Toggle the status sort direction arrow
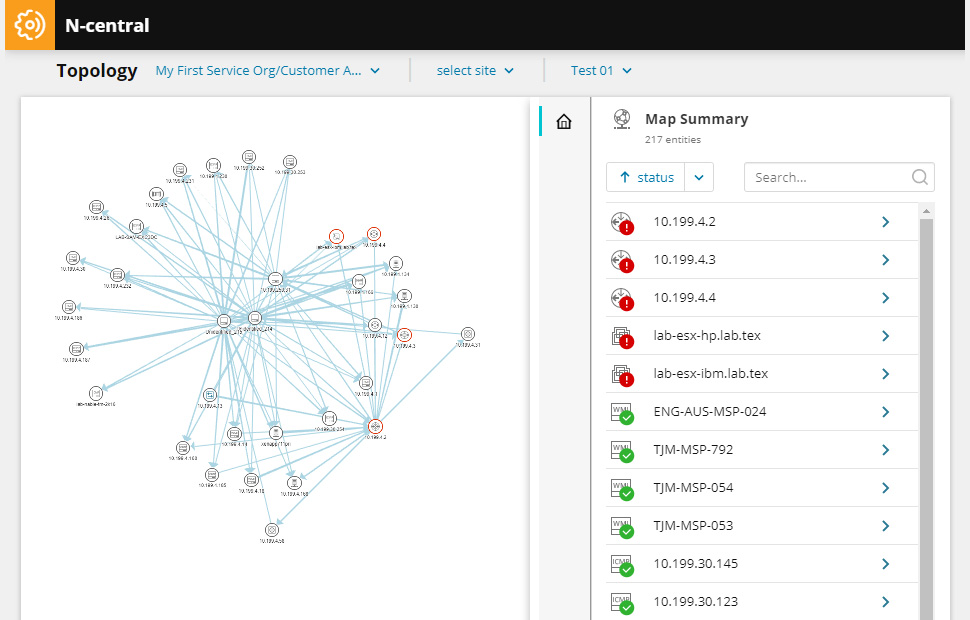 (625, 178)
